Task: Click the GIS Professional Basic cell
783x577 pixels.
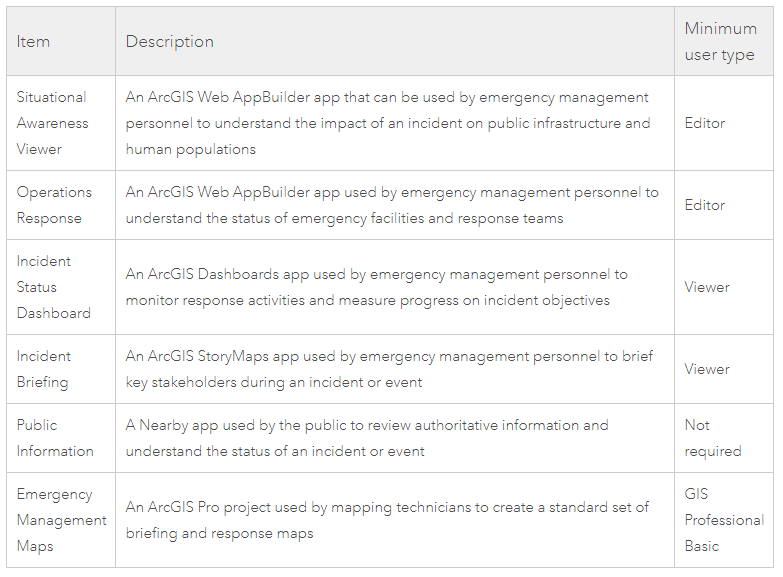Action: click(725, 520)
